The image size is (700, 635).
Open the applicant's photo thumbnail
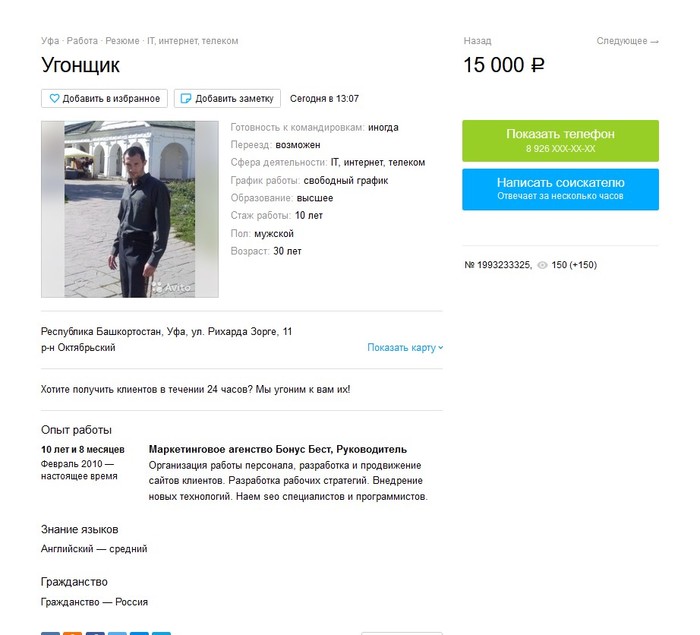pyautogui.click(x=129, y=209)
